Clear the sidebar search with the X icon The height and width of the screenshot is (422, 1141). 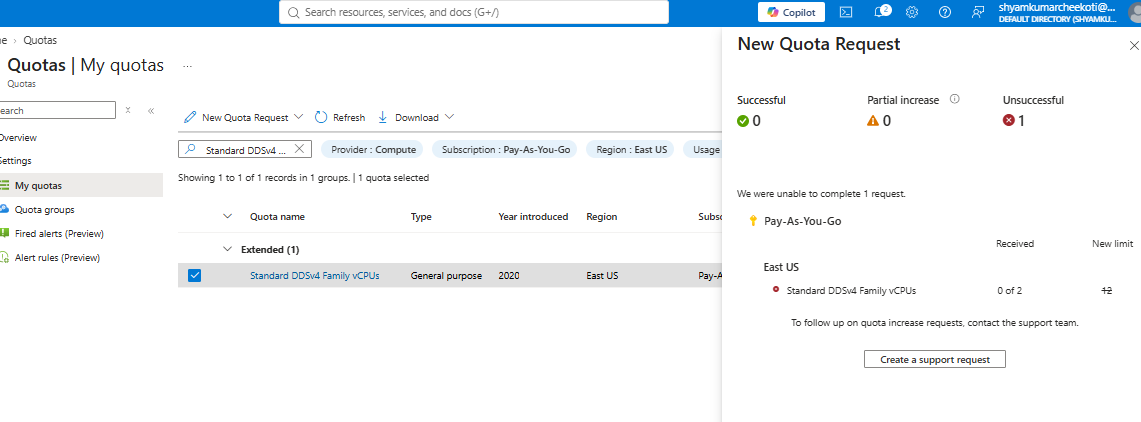127,111
